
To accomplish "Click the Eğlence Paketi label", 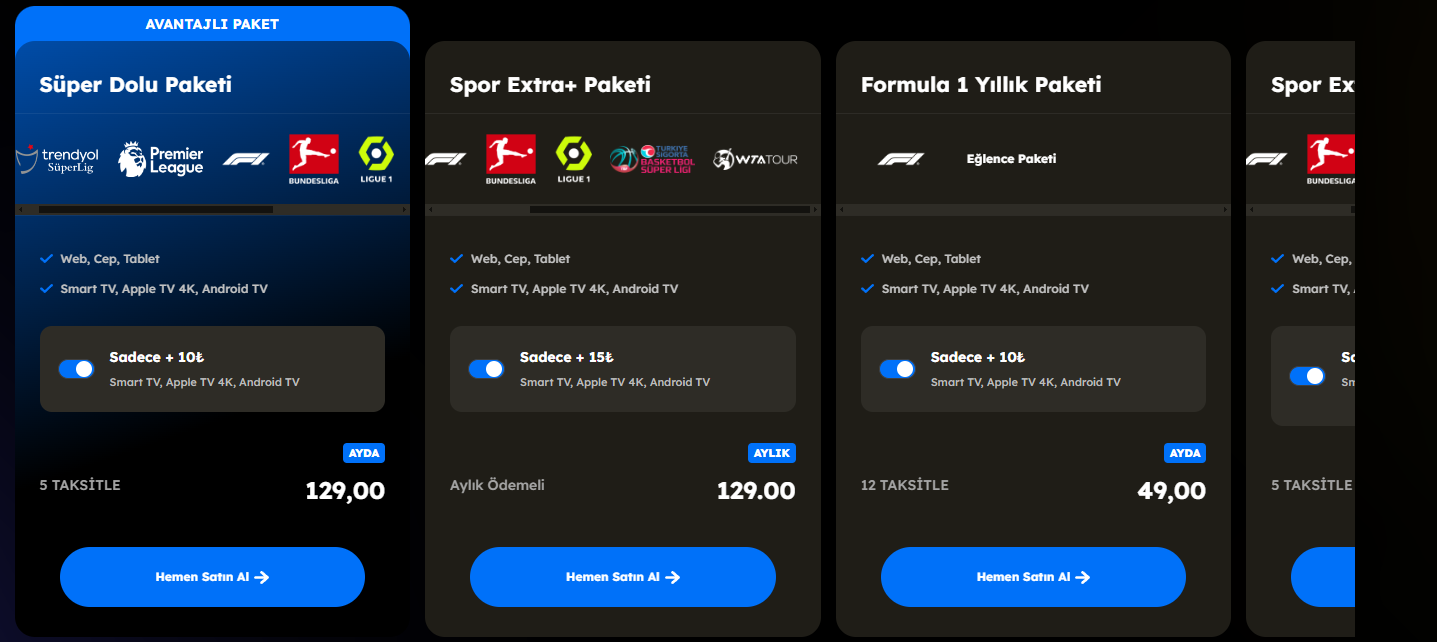I will (1011, 159).
